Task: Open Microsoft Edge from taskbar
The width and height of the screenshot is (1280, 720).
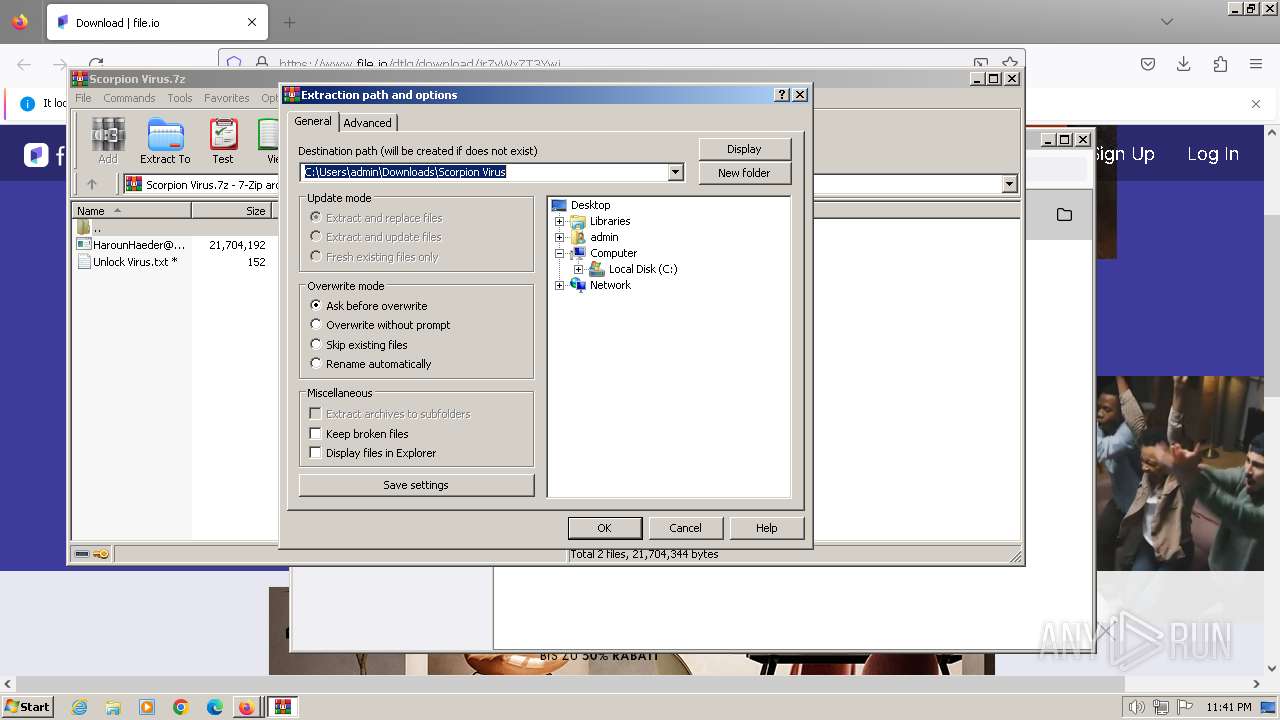Action: (x=215, y=707)
